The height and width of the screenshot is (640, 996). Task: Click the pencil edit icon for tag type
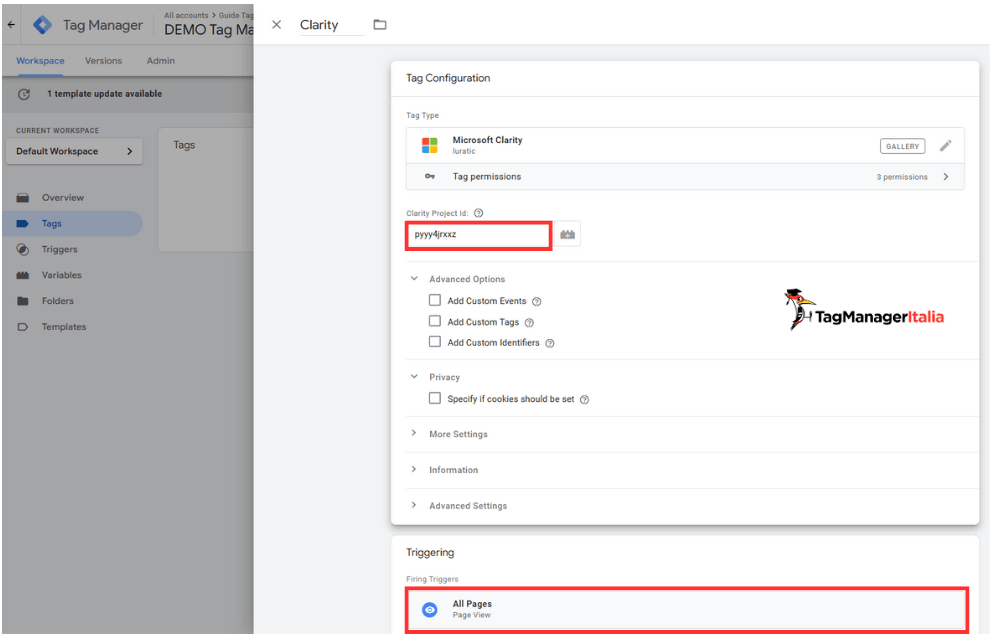tap(945, 146)
